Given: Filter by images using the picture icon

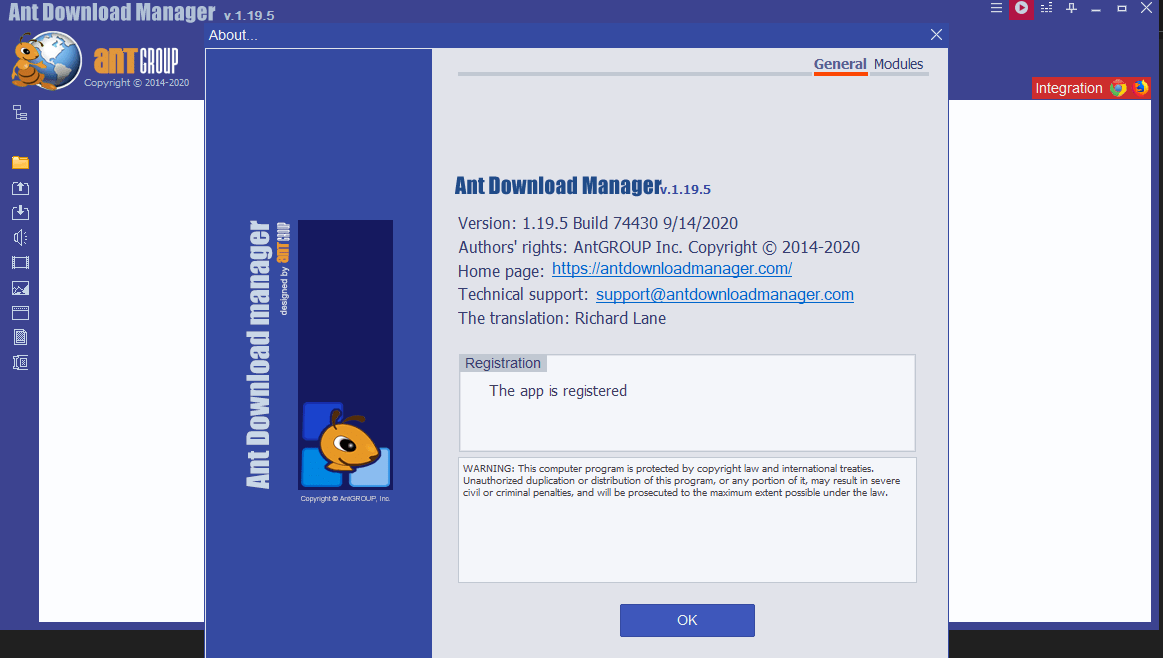Looking at the screenshot, I should (20, 288).
